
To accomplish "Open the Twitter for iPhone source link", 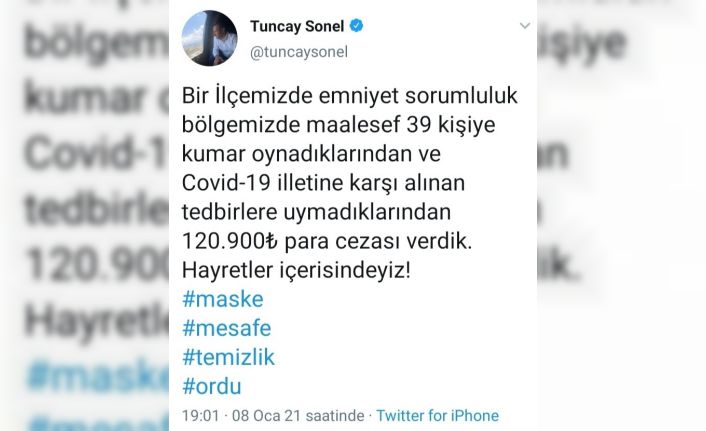I will click(x=438, y=415).
